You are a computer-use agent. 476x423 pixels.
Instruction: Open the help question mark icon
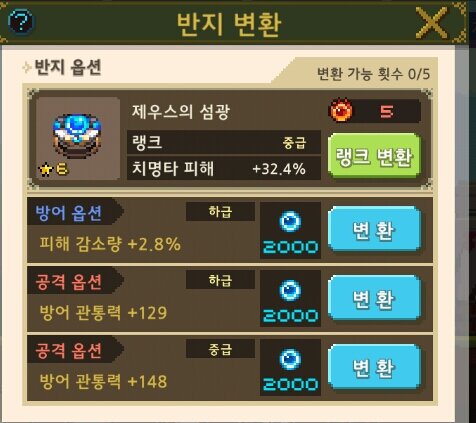(21, 21)
